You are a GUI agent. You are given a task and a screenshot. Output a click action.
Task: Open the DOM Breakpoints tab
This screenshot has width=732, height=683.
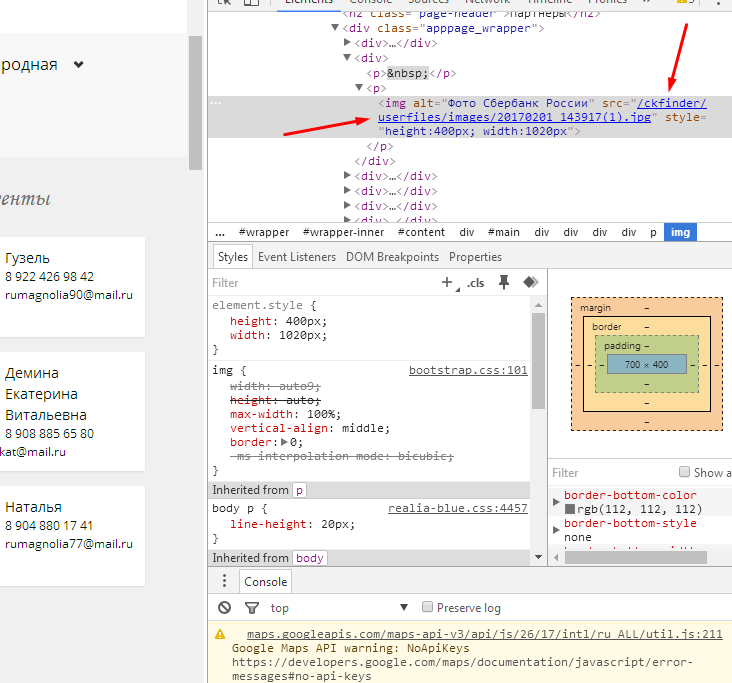pyautogui.click(x=392, y=257)
